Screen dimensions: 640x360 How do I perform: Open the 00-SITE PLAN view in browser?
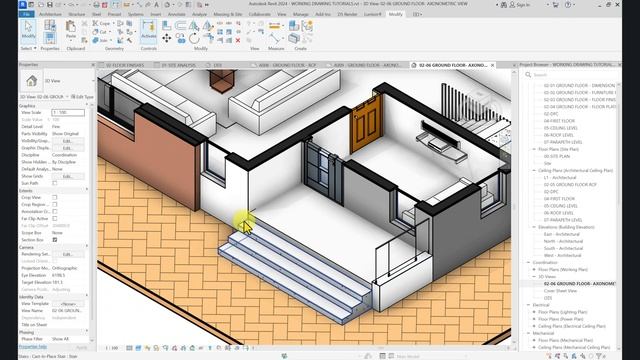557,156
